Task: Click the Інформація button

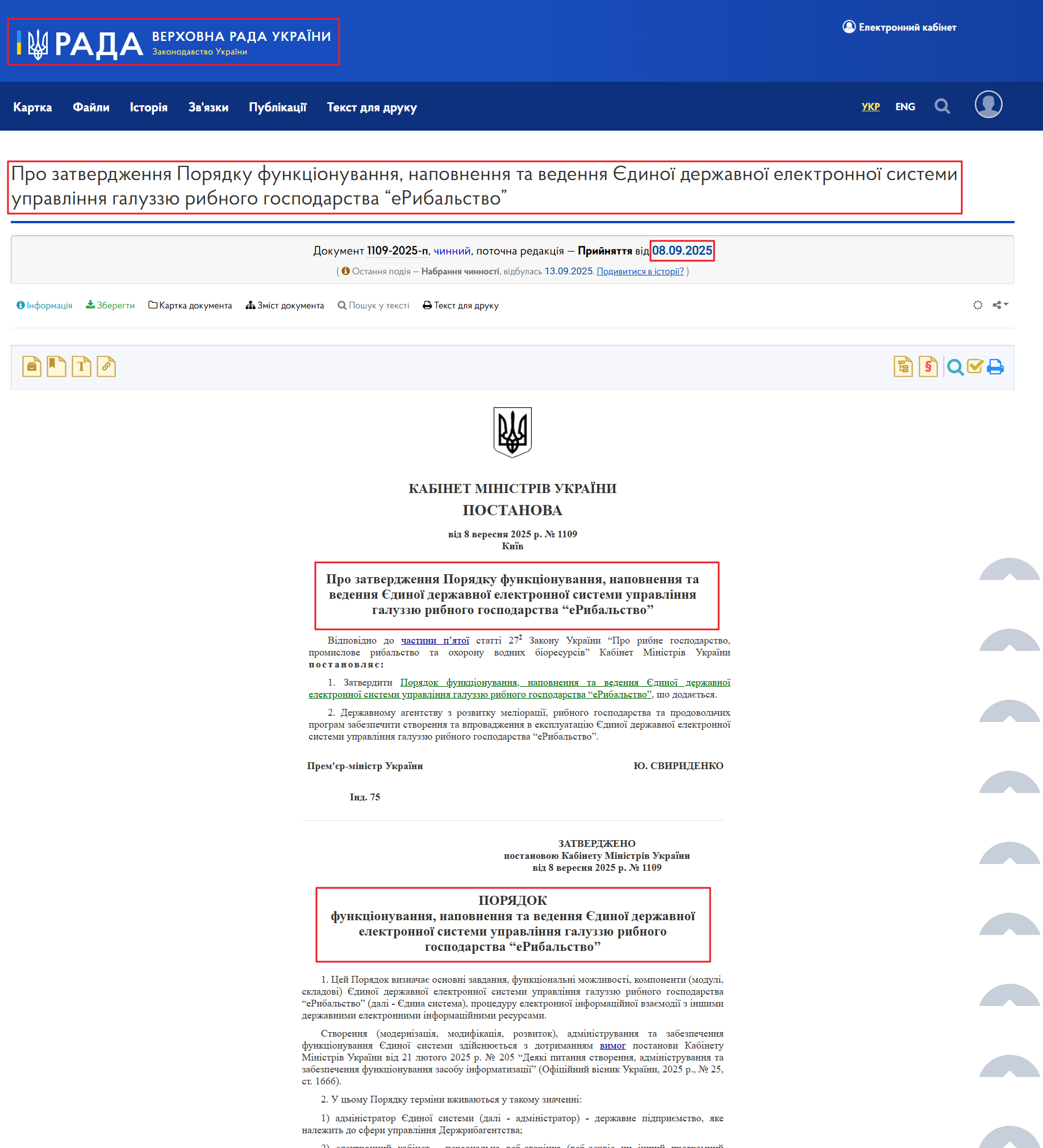Action: [x=44, y=305]
